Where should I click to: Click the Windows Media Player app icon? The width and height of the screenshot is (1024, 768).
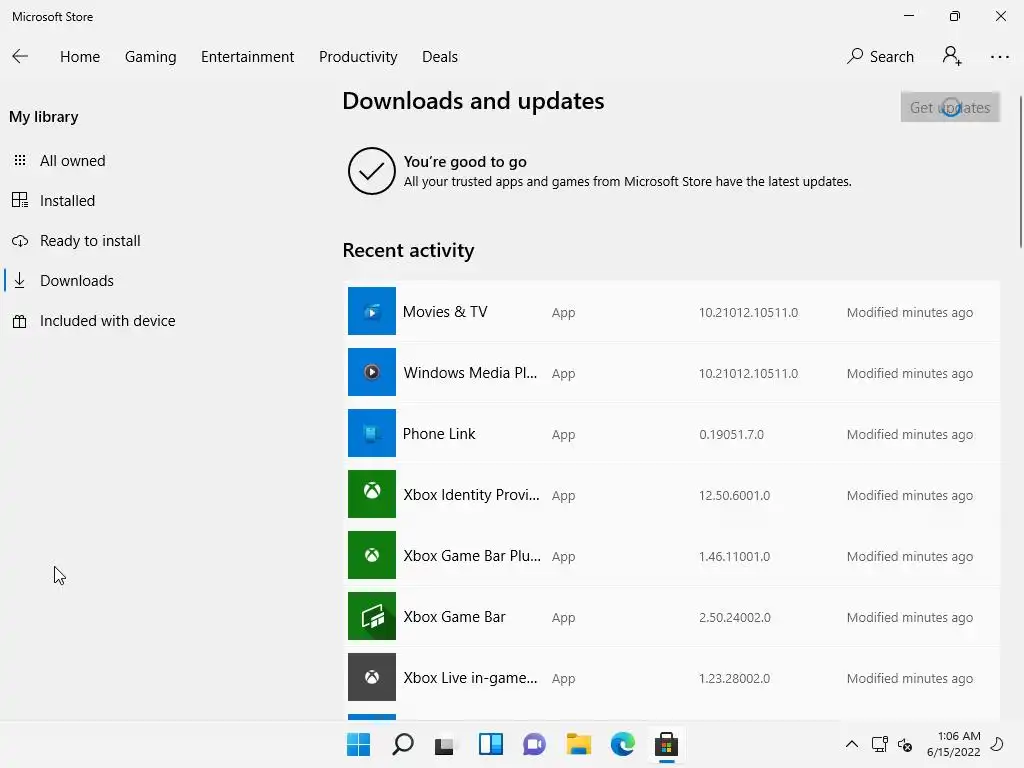point(372,372)
